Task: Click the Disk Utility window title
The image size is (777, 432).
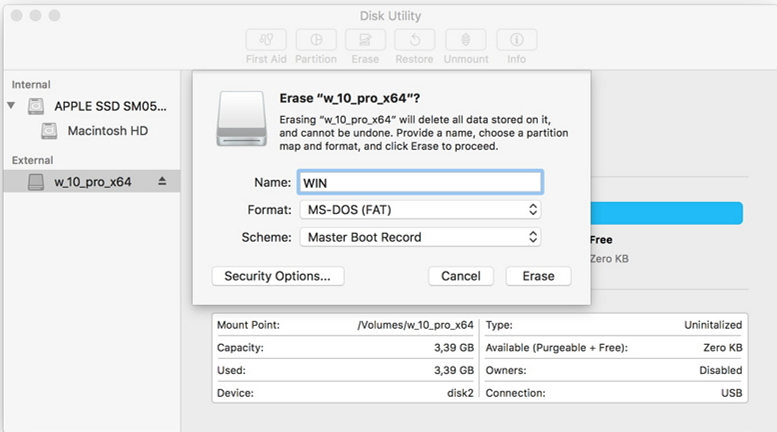Action: [x=390, y=16]
